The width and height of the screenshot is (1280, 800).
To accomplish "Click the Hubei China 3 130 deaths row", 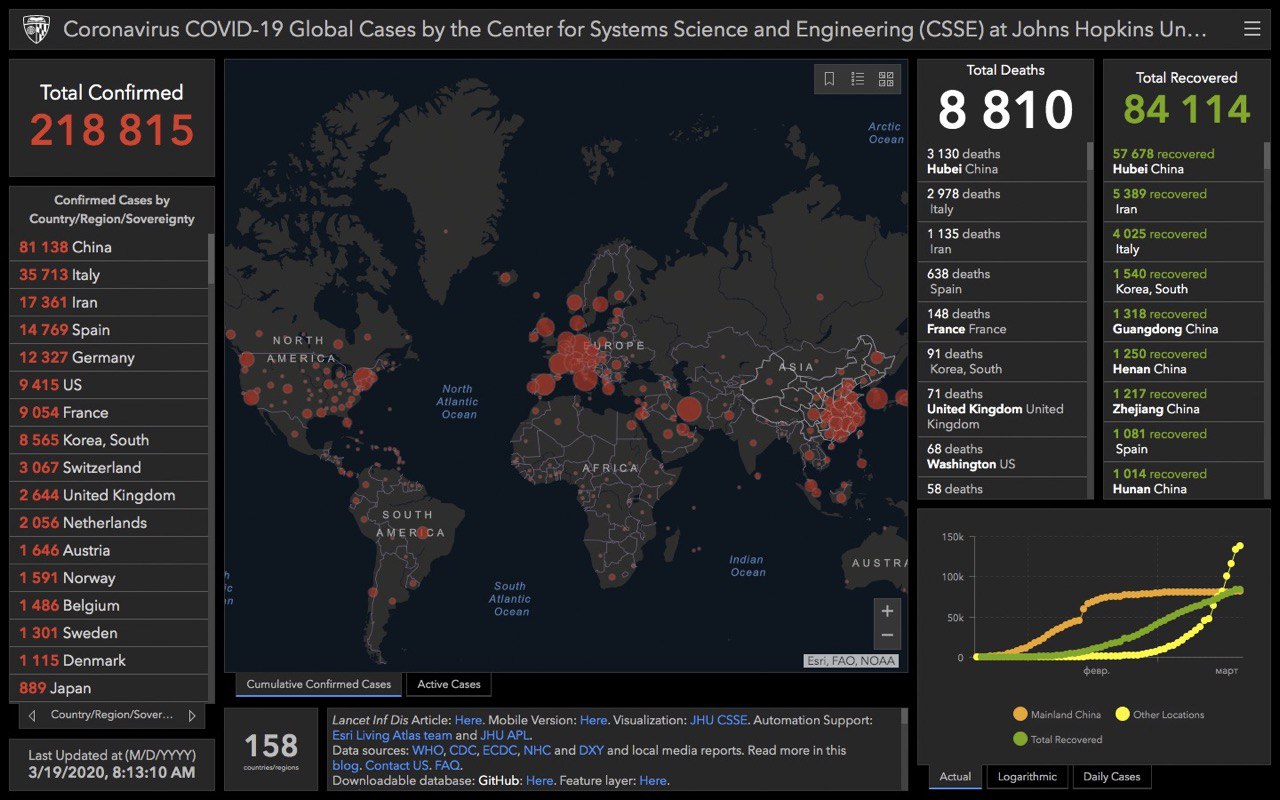I will tap(1003, 161).
